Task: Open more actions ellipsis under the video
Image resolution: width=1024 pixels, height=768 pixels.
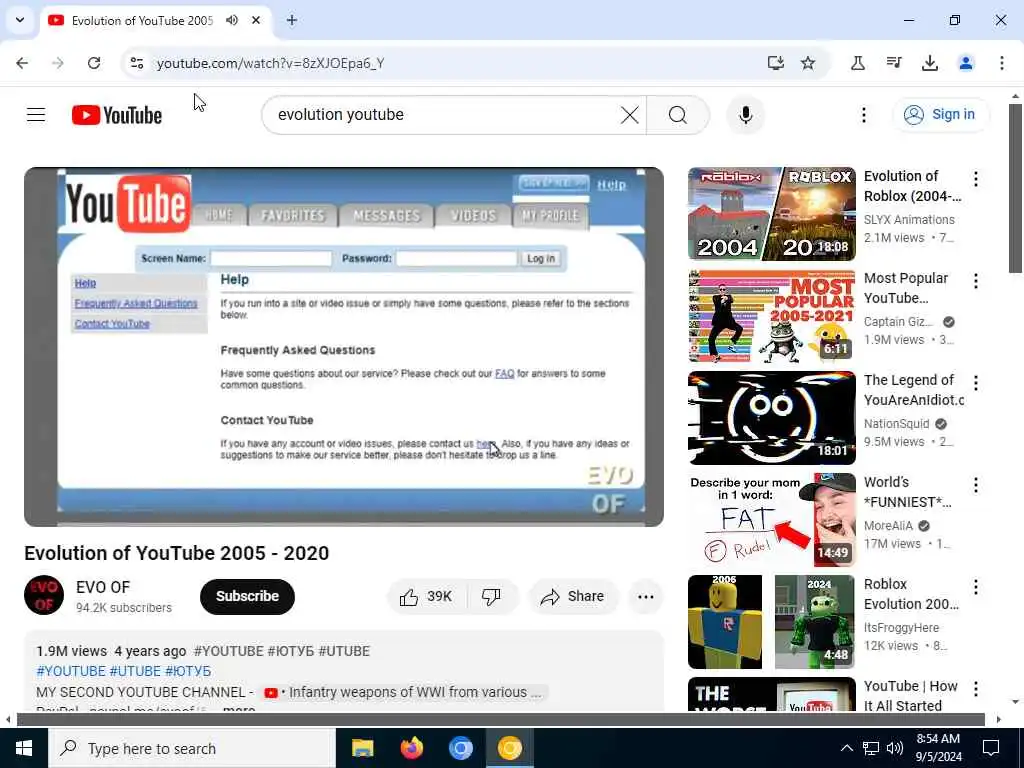Action: pos(645,596)
